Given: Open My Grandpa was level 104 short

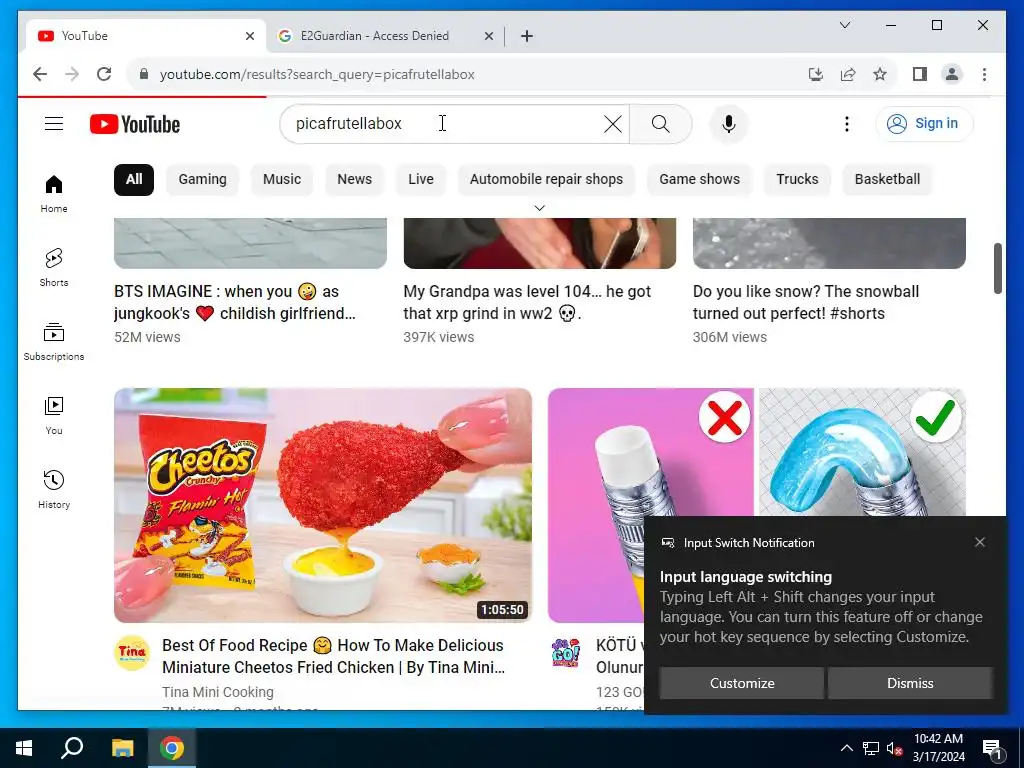Looking at the screenshot, I should [x=527, y=302].
